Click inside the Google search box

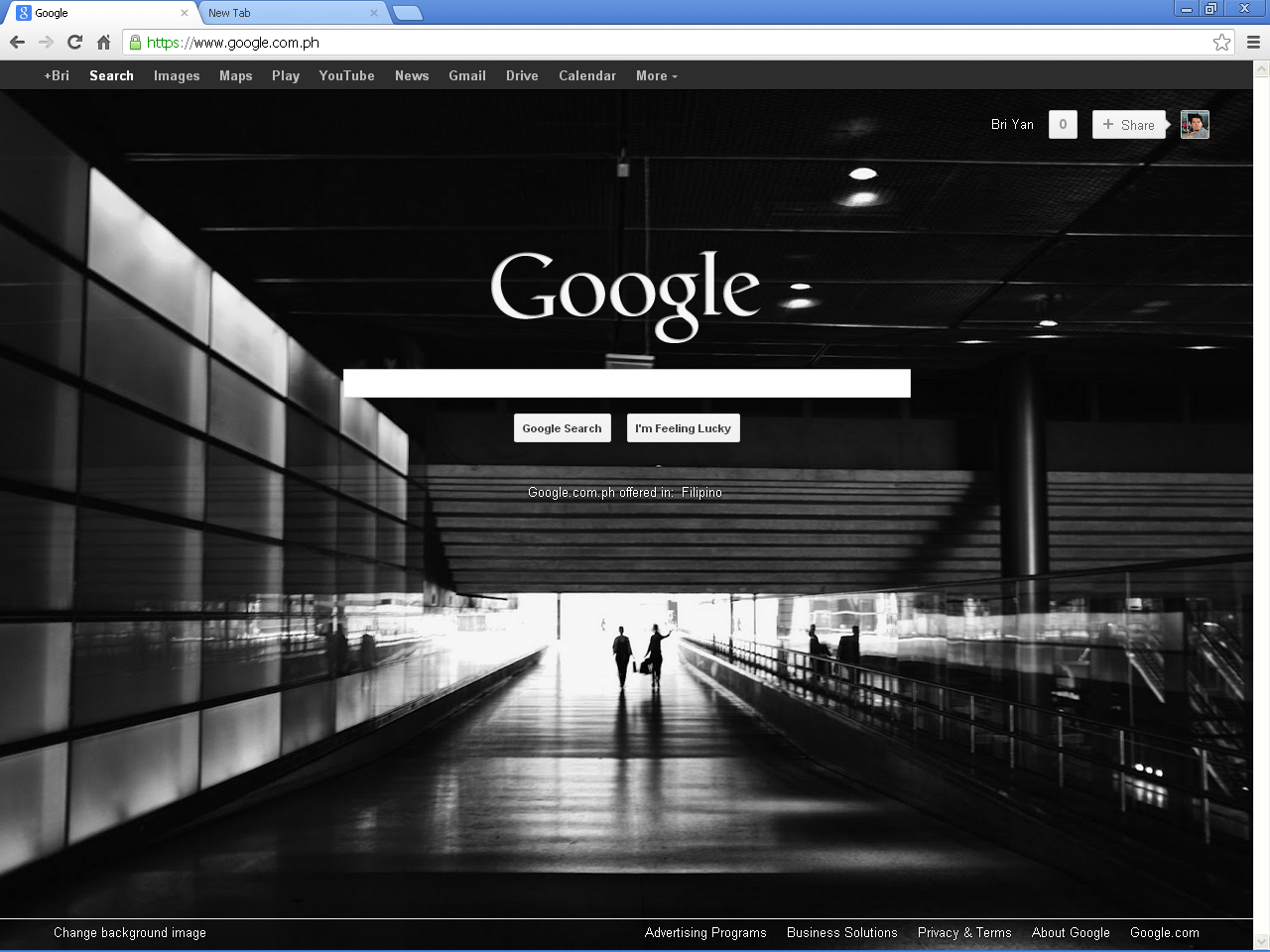point(627,383)
